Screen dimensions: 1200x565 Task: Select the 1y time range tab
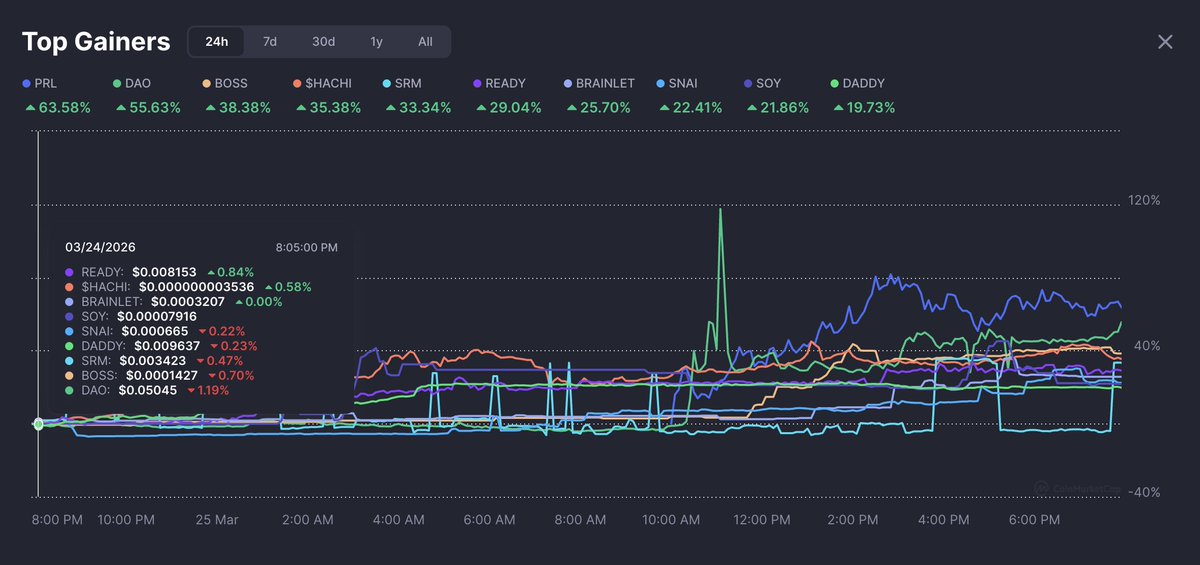point(376,42)
